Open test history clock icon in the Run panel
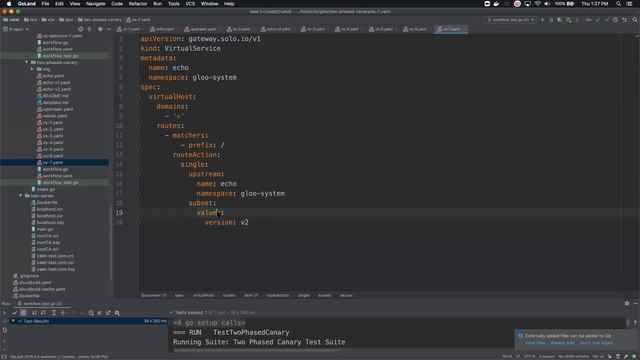Viewport: 640px width, 360px height. 91,313
